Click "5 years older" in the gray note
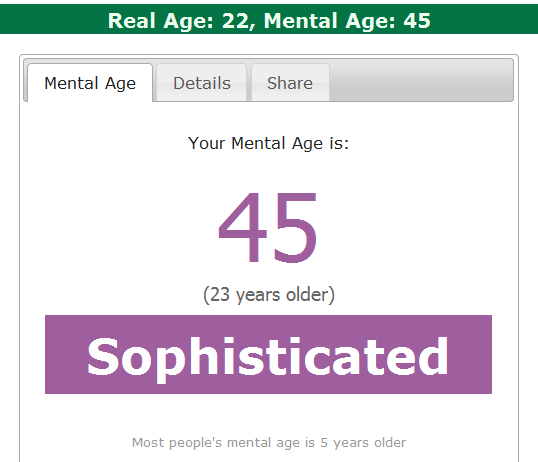538x462 pixels. (363, 442)
